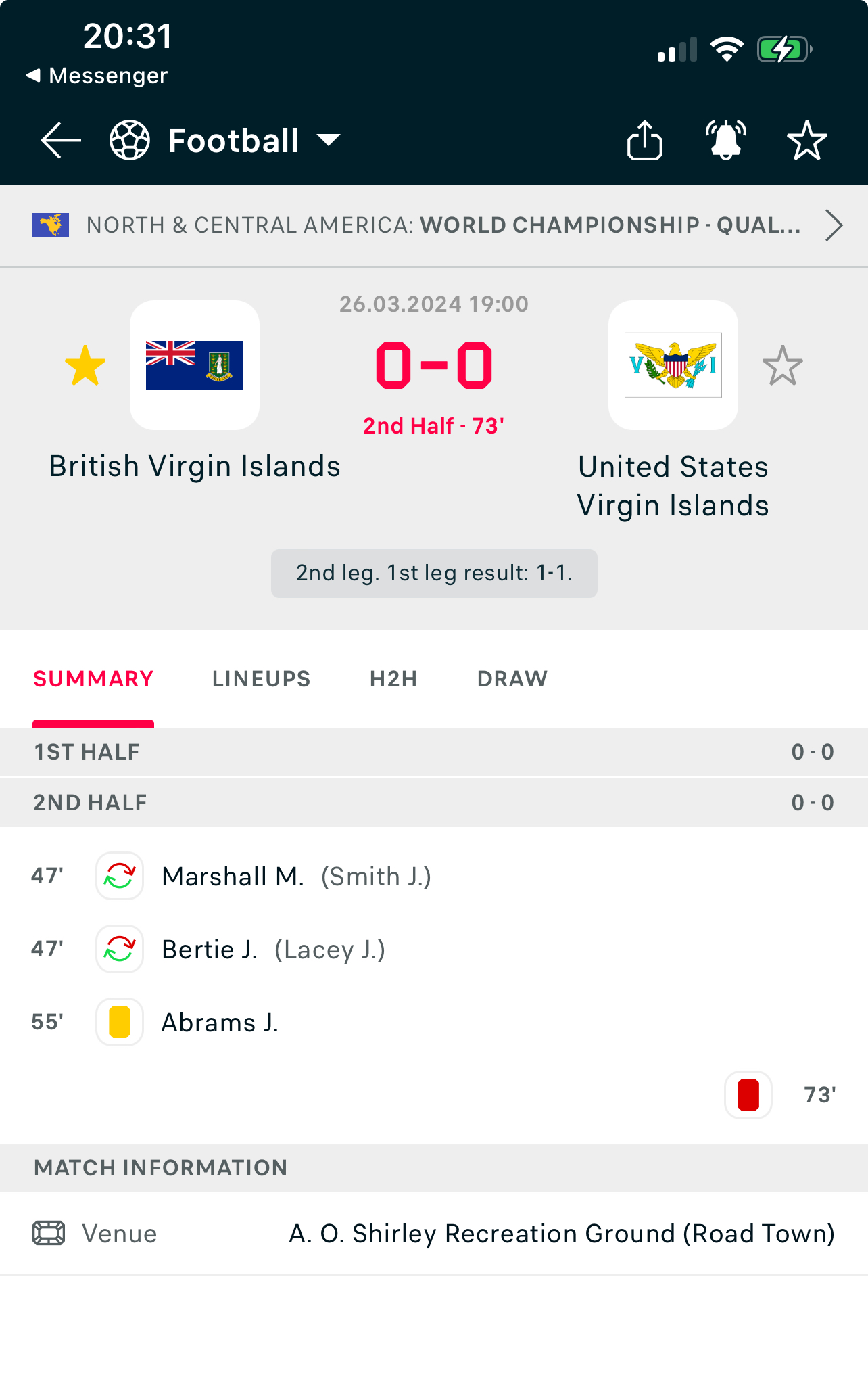Switch to the H2H tab
The image size is (868, 1400).
pyautogui.click(x=393, y=679)
